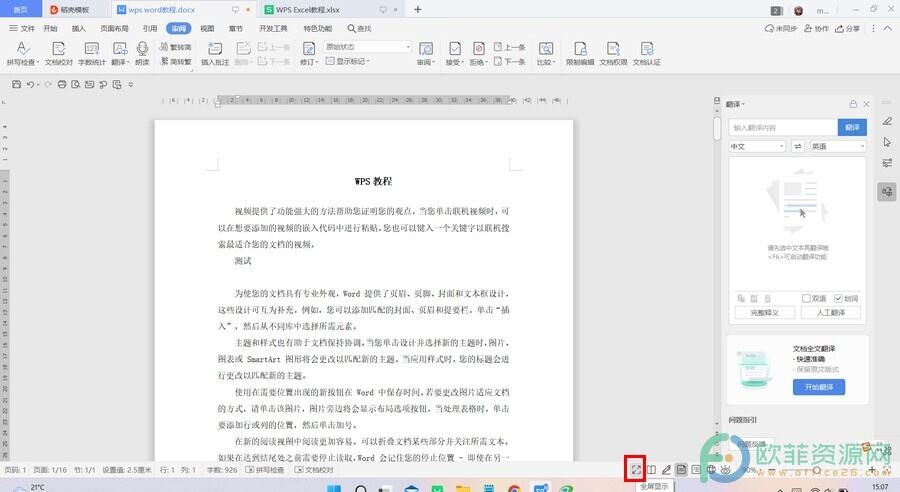Viewport: 900px width, 492px height.
Task: Close the translation side panel
Action: pyautogui.click(x=867, y=104)
